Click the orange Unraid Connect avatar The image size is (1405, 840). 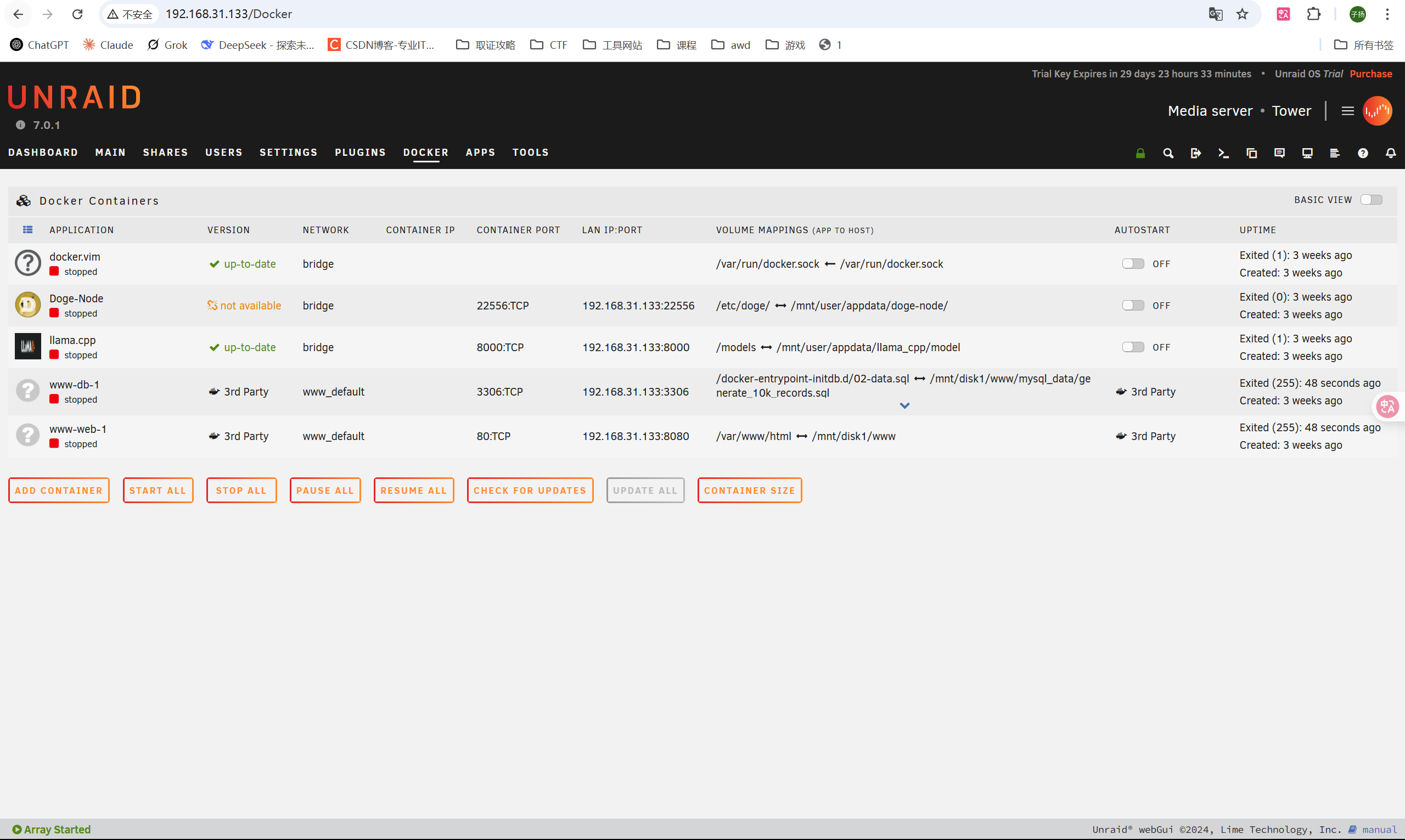tap(1377, 111)
